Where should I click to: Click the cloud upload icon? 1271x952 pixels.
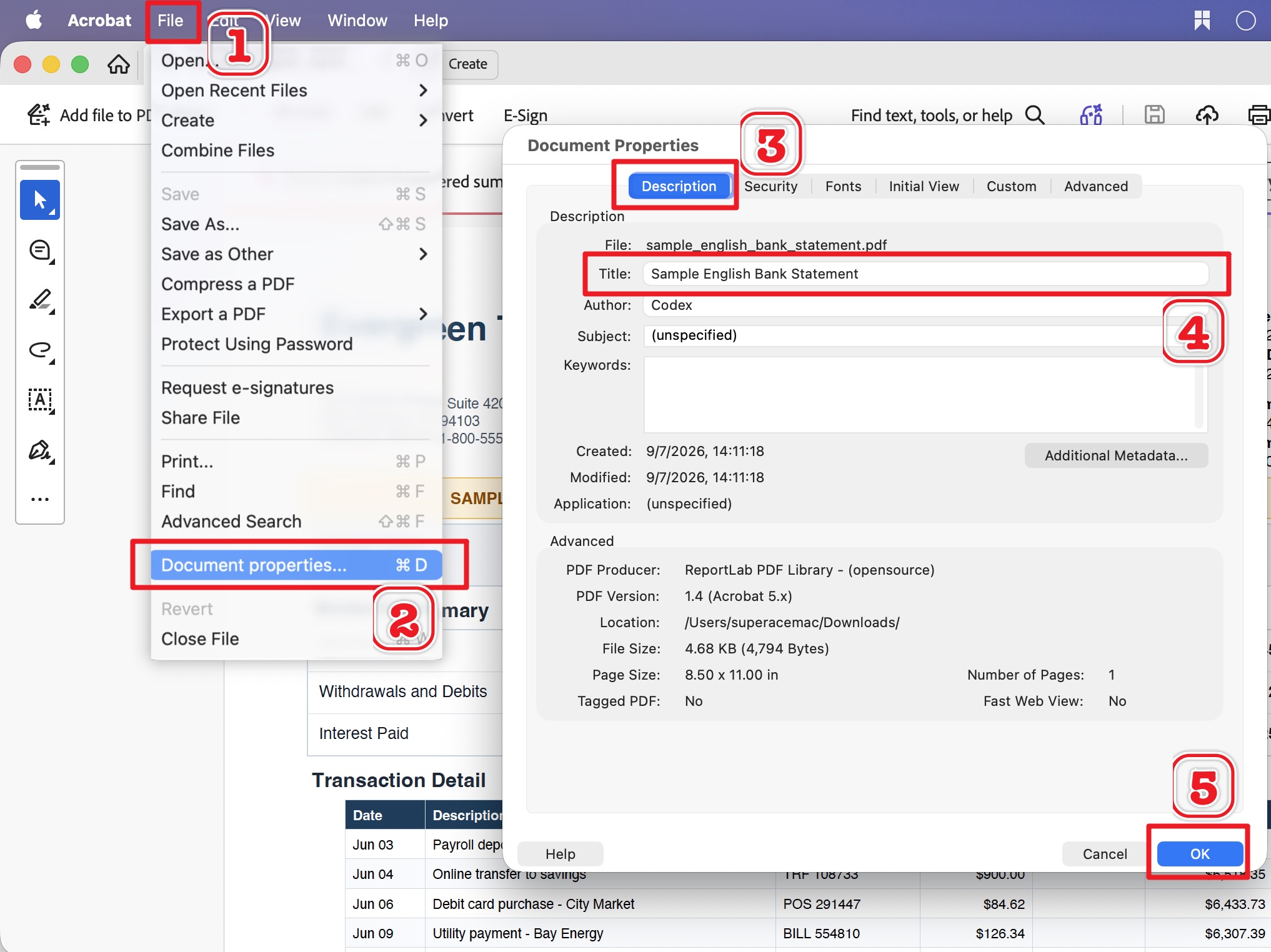[x=1207, y=115]
